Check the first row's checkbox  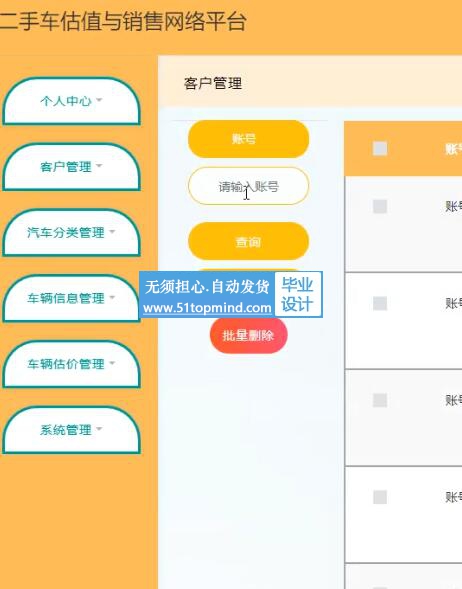pos(380,206)
